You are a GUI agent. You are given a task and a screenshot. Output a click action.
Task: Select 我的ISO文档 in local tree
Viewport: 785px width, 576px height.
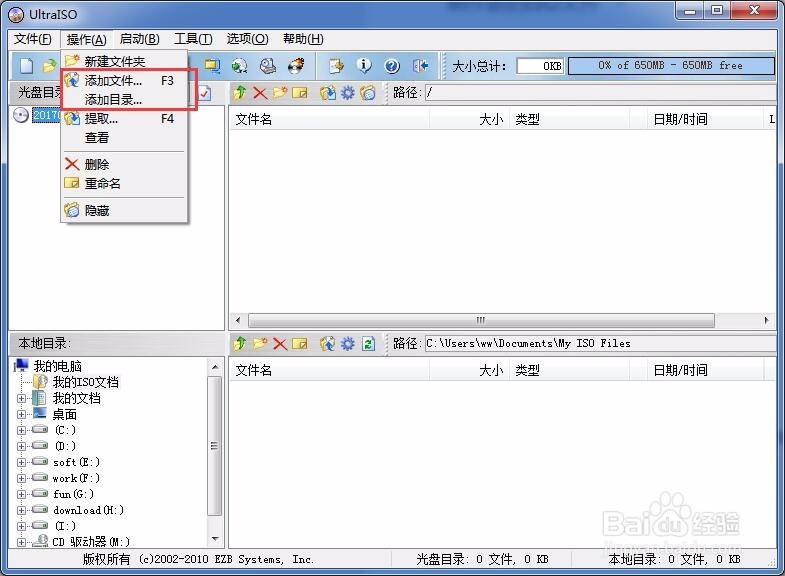86,382
